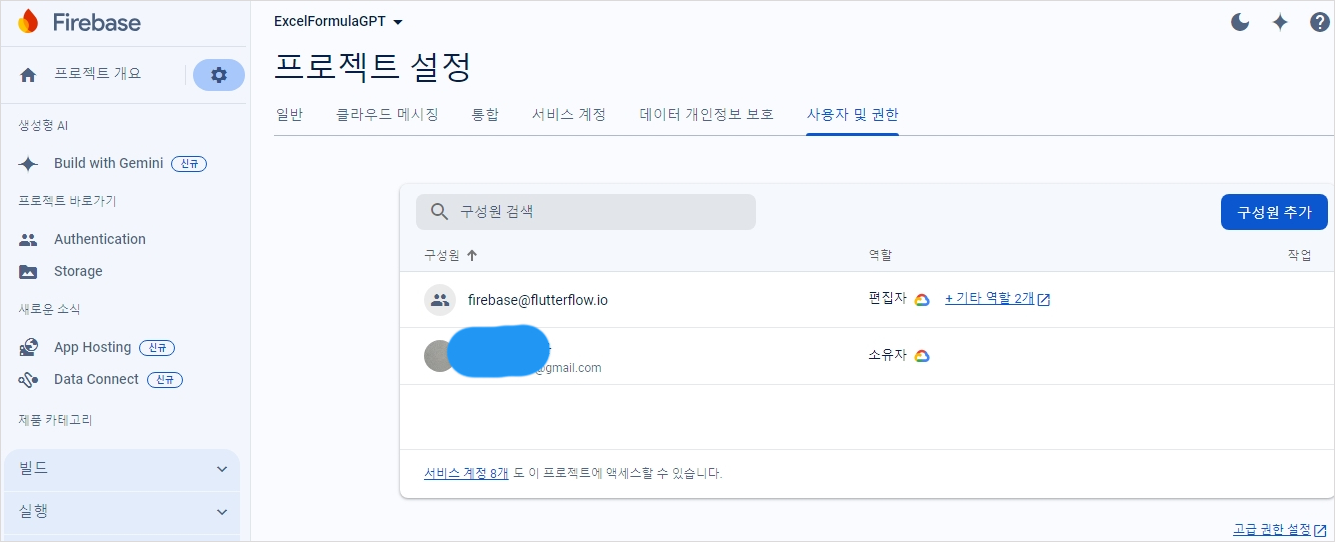The width and height of the screenshot is (1335, 542).
Task: Click external link icon beside 기타 역할 2개
Action: point(1044,300)
